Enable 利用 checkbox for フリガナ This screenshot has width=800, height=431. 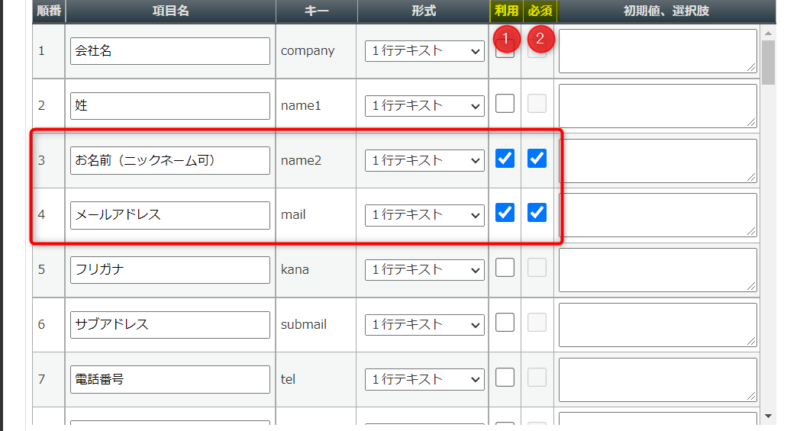(505, 267)
